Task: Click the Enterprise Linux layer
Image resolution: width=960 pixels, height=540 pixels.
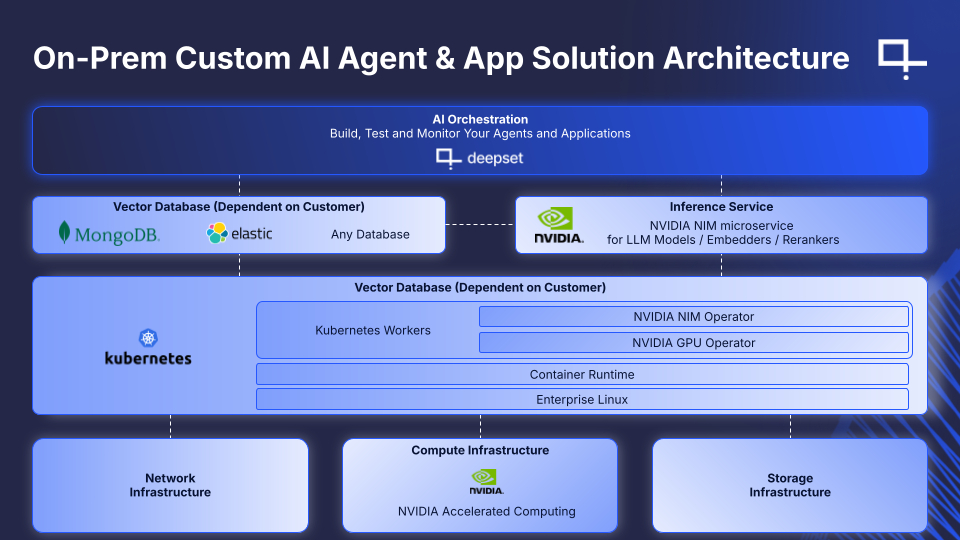Action: (582, 400)
